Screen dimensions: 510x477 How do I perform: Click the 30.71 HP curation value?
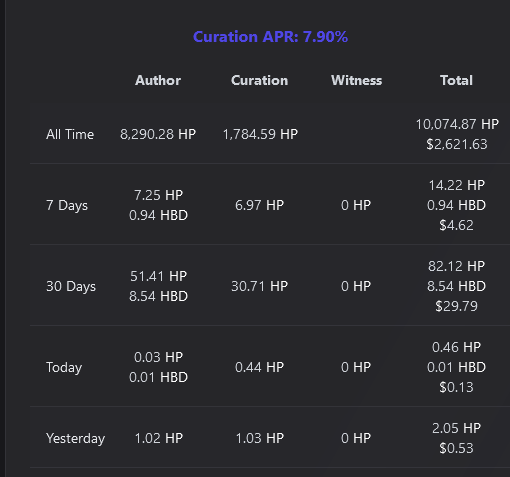pos(259,286)
